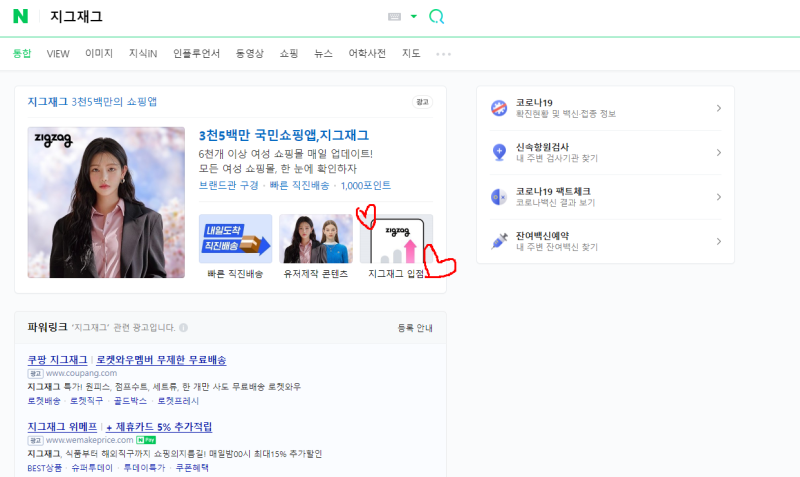Switch to the 지도 tab
800x477 pixels.
pos(411,54)
